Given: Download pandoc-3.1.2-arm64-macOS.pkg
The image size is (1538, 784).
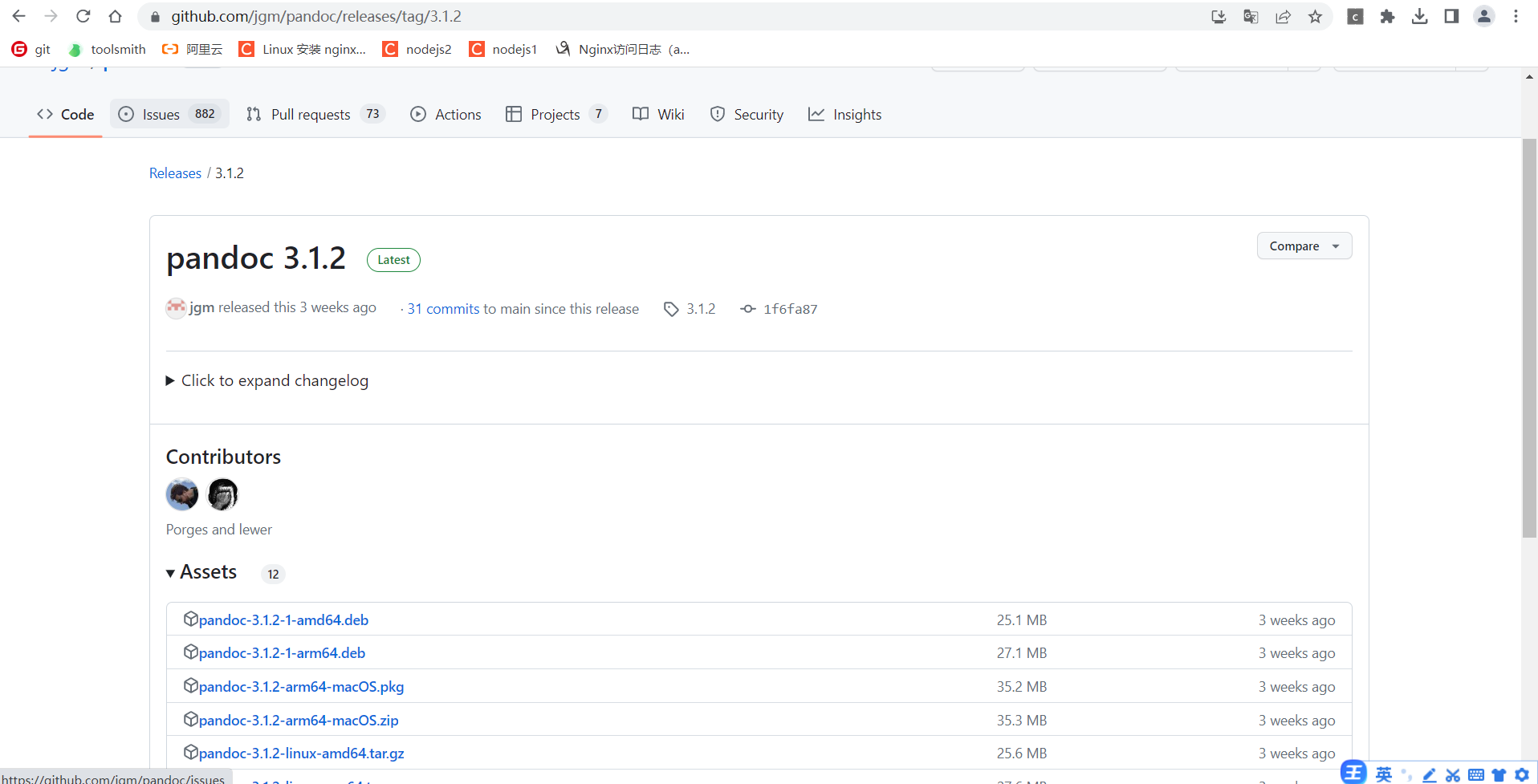Looking at the screenshot, I should click(301, 687).
